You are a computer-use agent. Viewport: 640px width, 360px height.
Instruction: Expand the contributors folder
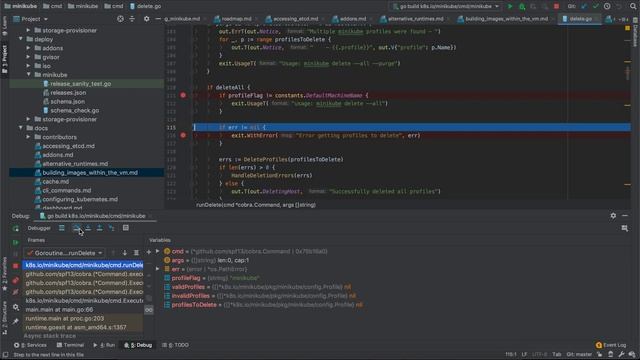click(28, 137)
